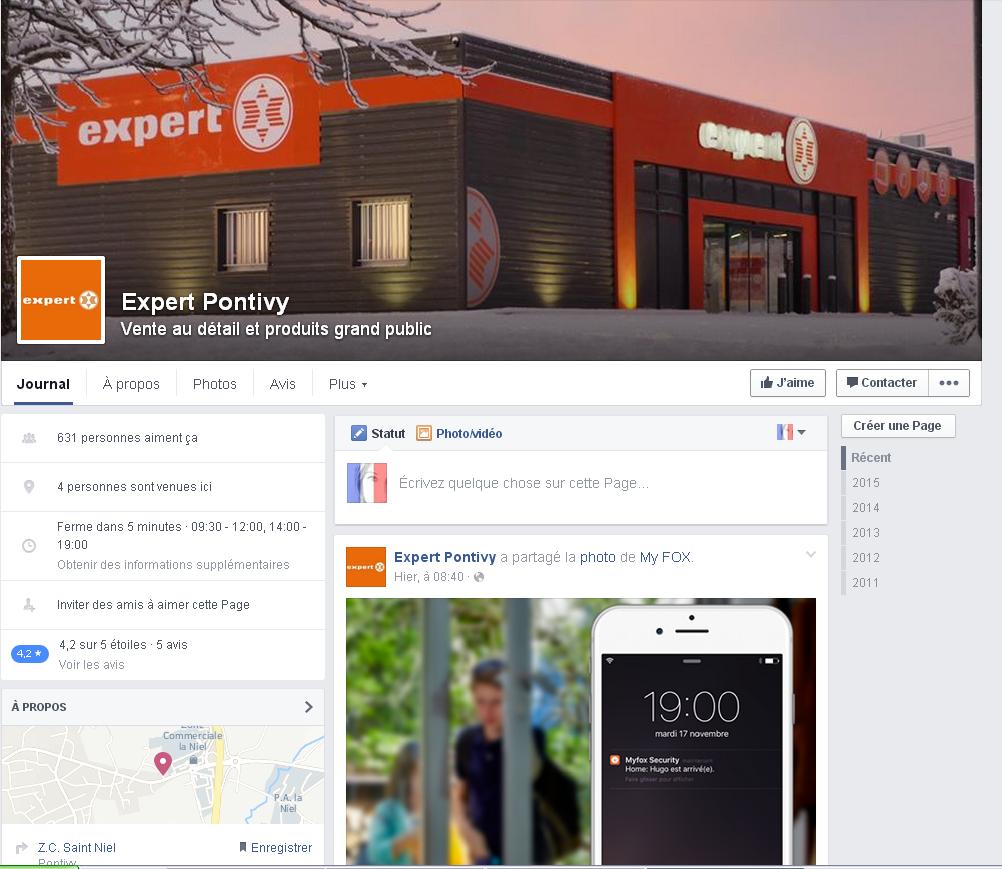Open the Avis tab
This screenshot has width=1002, height=869.
[282, 384]
